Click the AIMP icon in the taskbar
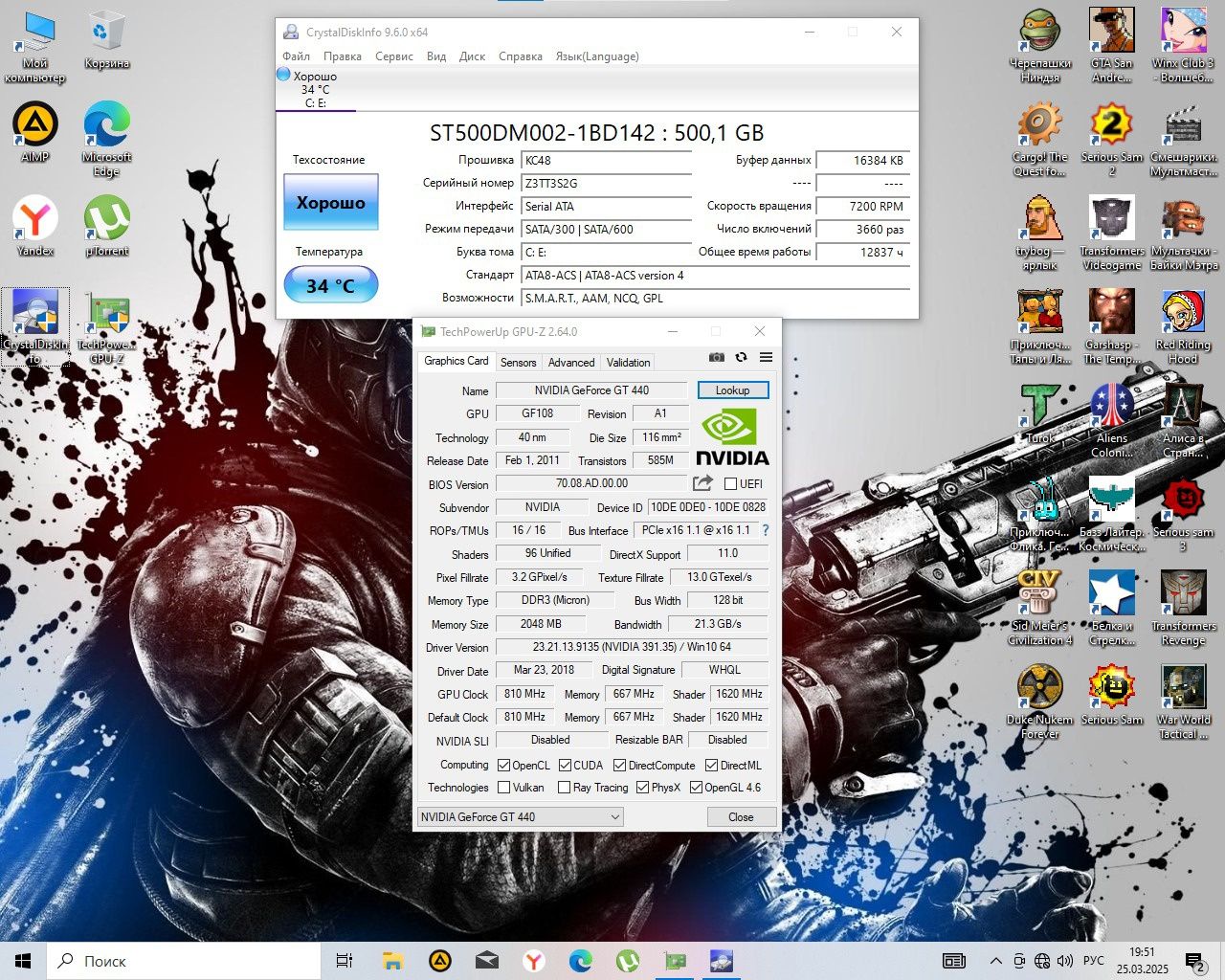 (x=439, y=960)
